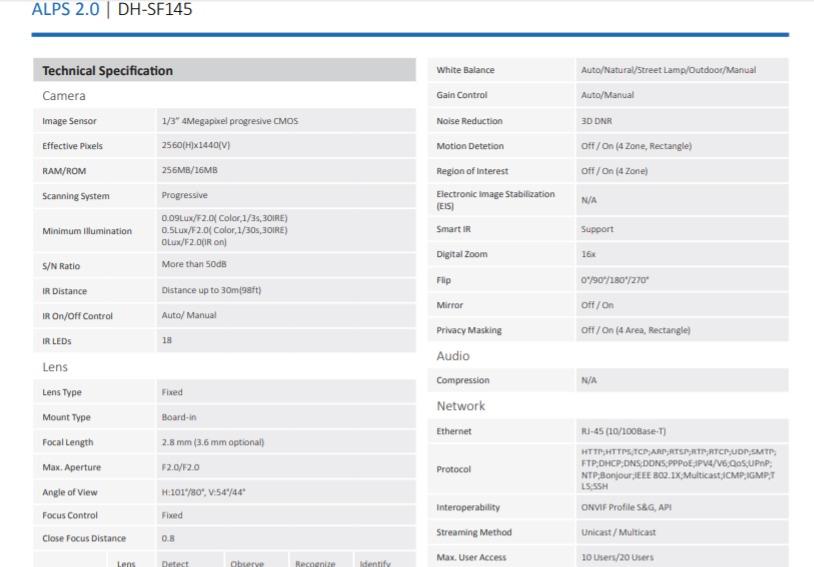Click the 'Lens Type' label
Viewport: 814px width, 567px height.
coord(62,393)
